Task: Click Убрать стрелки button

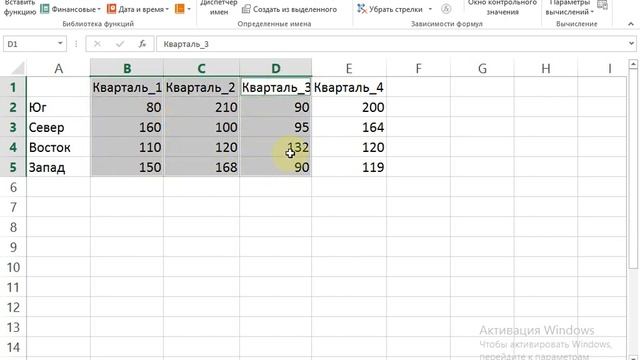Action: click(x=389, y=9)
